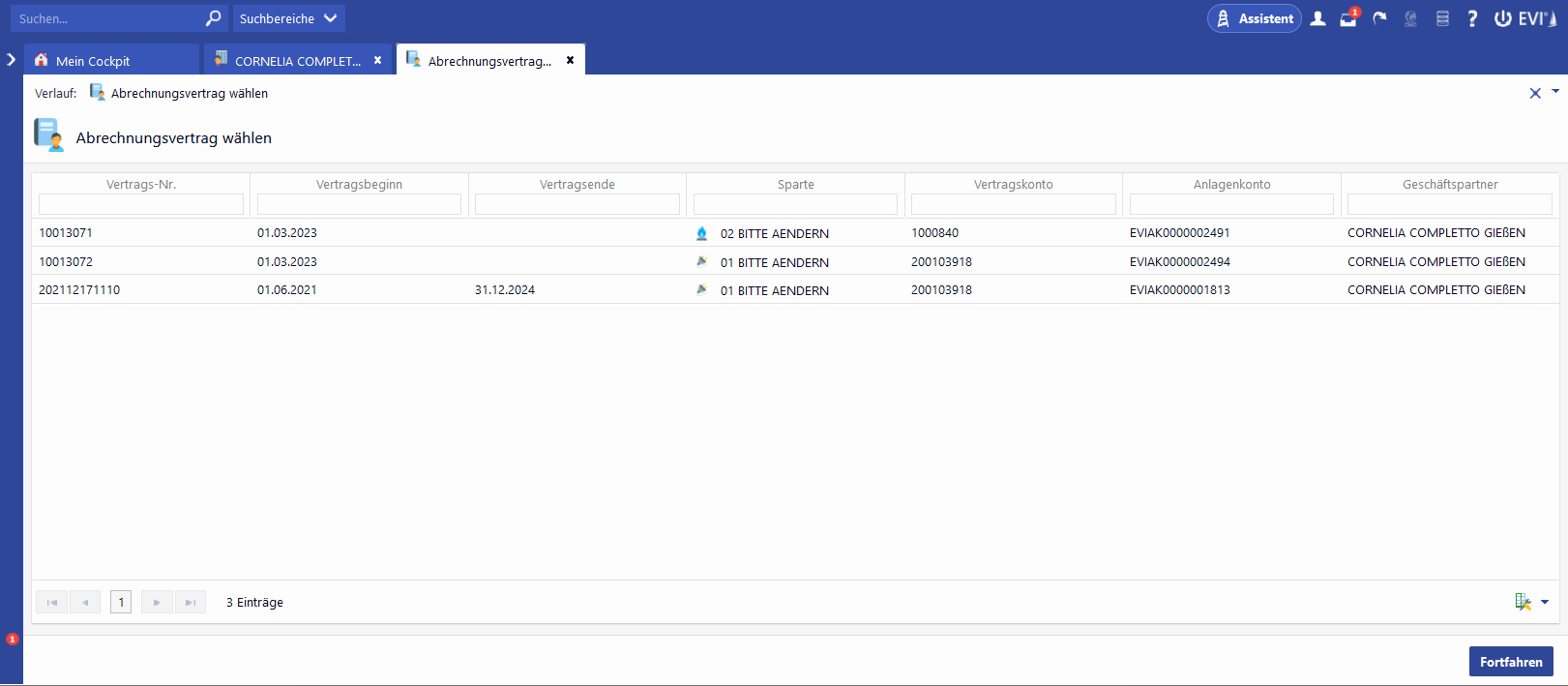Close the Abrechnungsvertrag tab
Viewport: 1568px width, 686px height.
pos(570,60)
